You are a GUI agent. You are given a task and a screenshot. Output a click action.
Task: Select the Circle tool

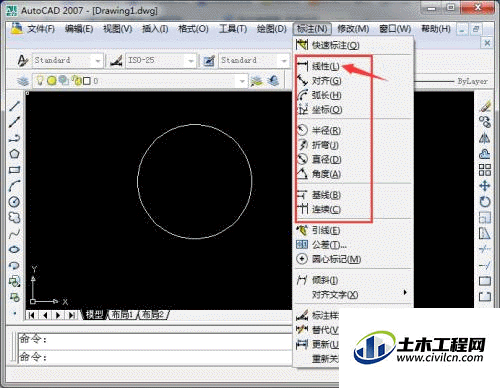14,202
